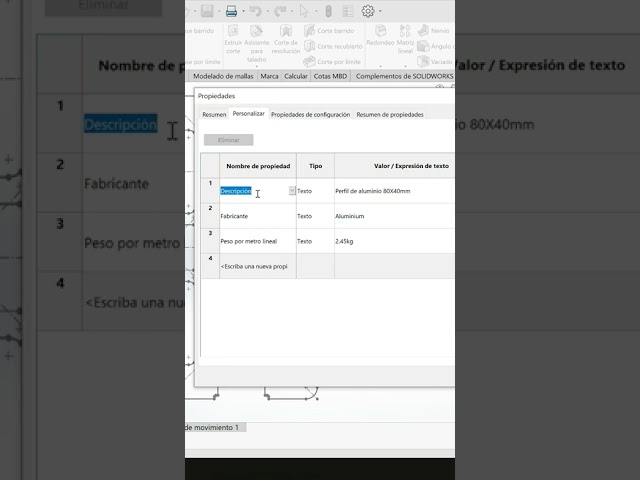This screenshot has height=480, width=640.
Task: Select the Asistente para taladro tool
Action: tap(257, 43)
